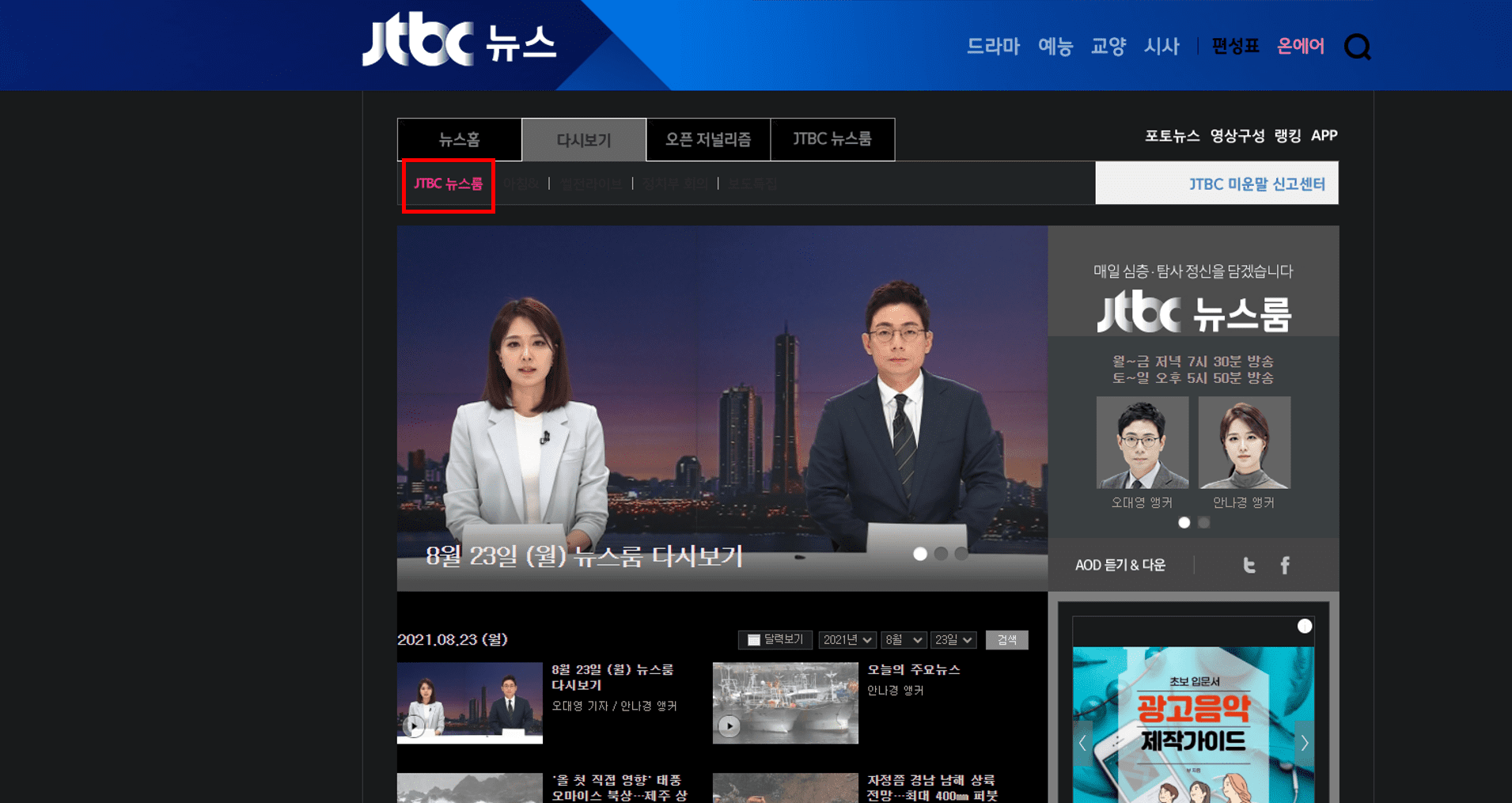
Task: Open the 23일 day dropdown
Action: click(953, 639)
